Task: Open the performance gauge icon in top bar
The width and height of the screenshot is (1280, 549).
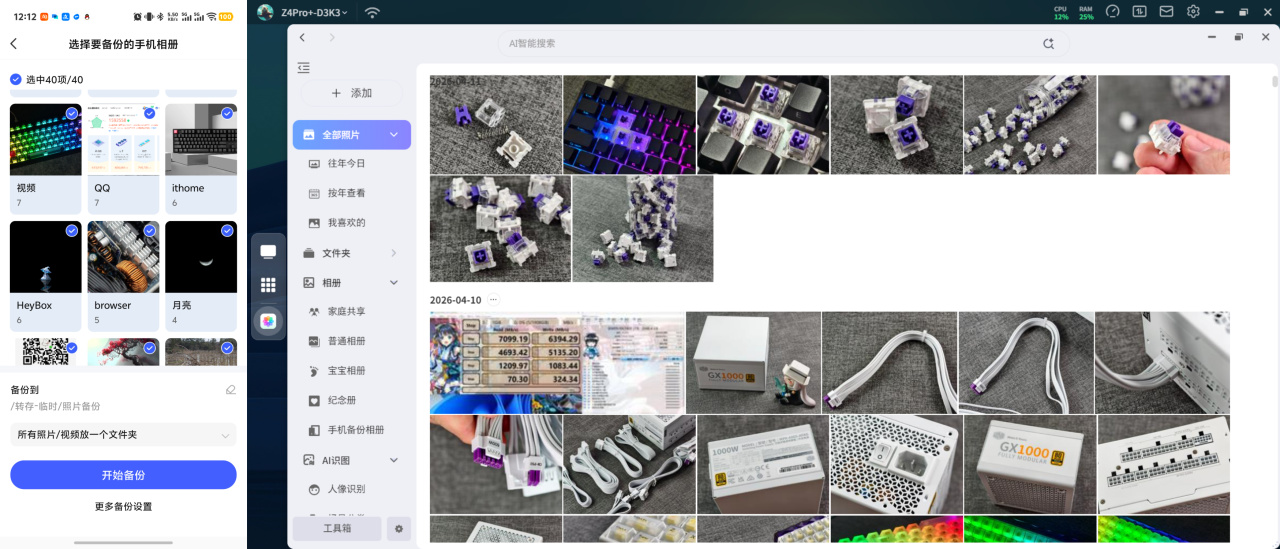Action: tap(1113, 11)
